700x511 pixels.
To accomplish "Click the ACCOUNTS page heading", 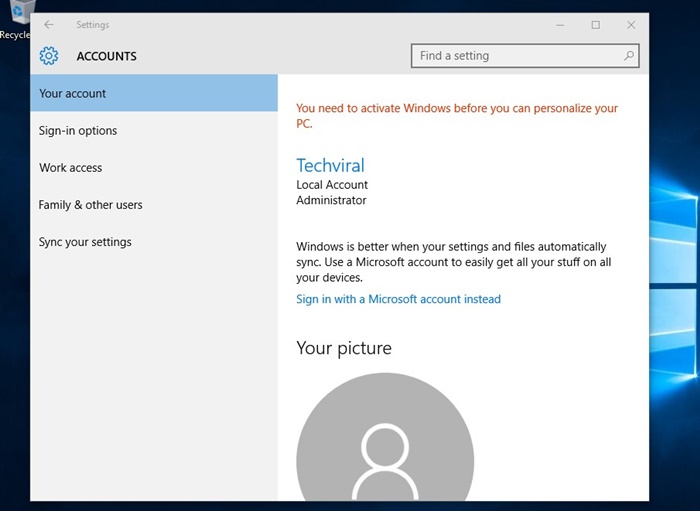I will click(107, 56).
